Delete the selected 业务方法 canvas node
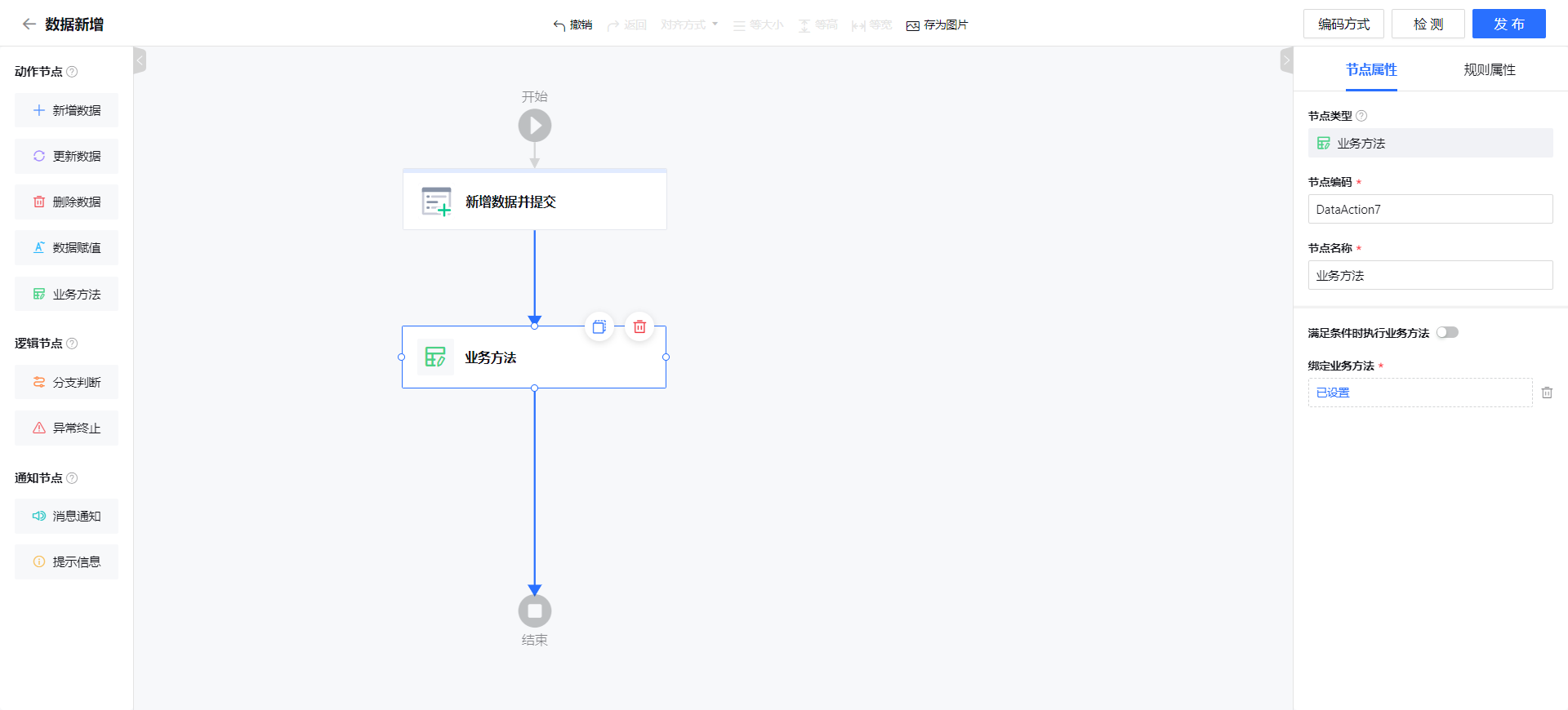1568x710 pixels. 639,326
